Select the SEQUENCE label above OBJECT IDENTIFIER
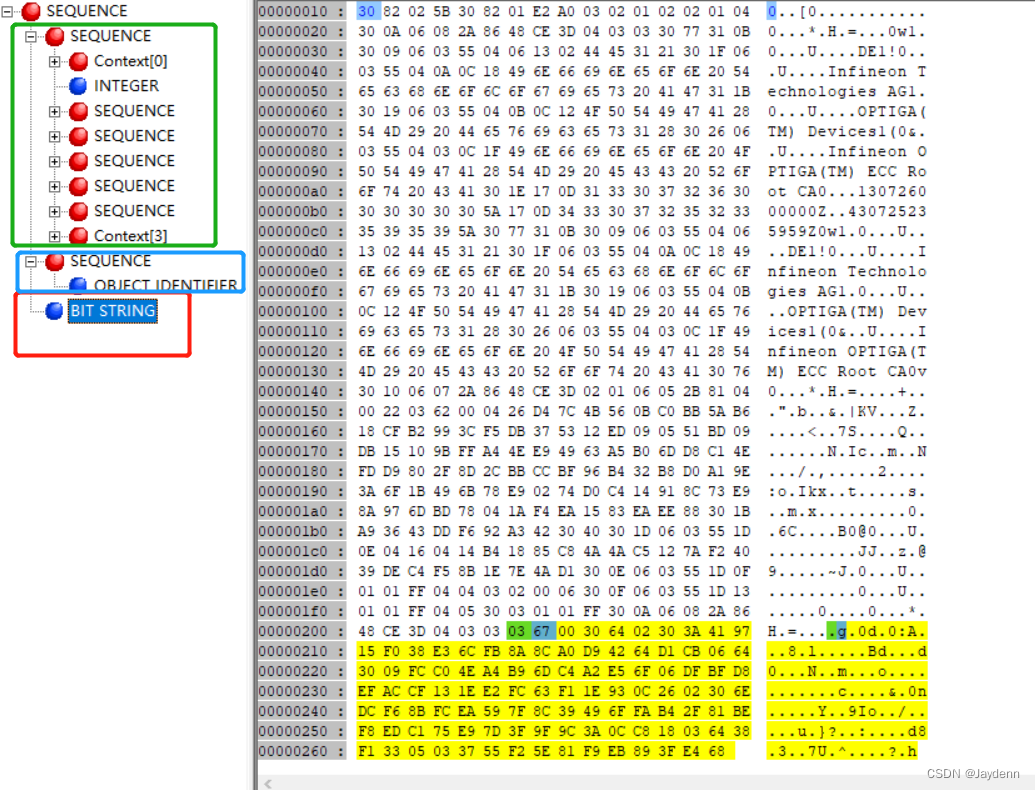1035x790 pixels. click(110, 261)
